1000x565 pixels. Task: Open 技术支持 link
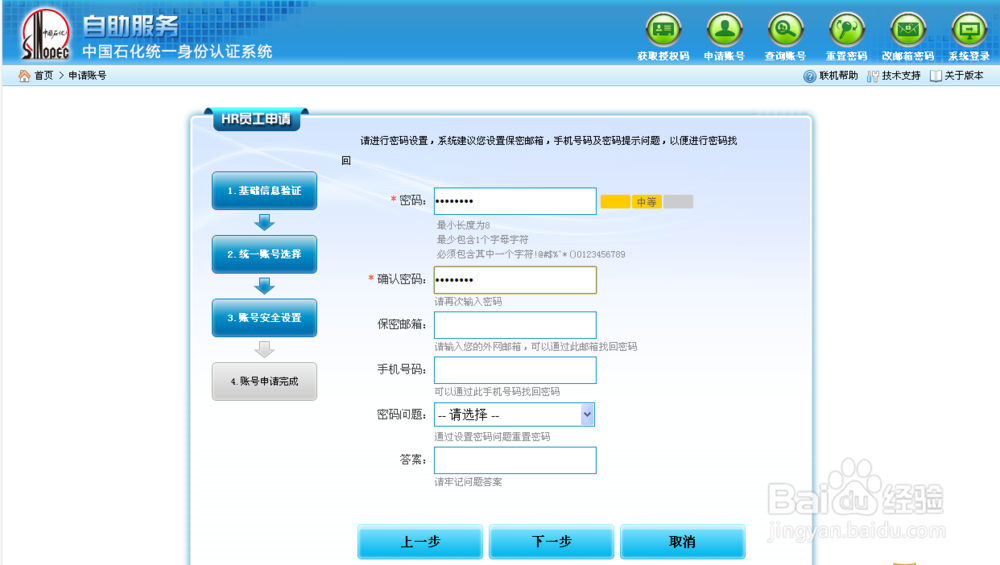[901, 75]
